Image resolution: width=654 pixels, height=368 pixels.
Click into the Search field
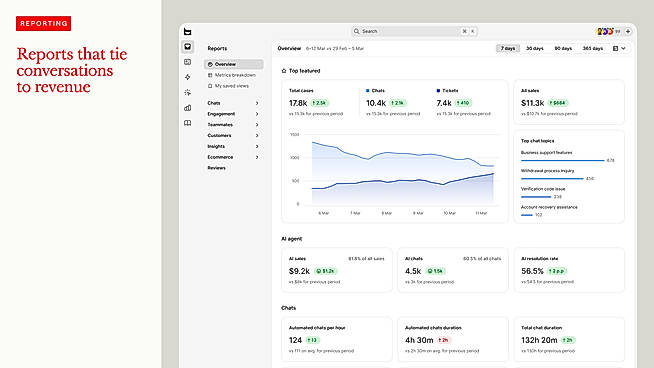[x=414, y=31]
